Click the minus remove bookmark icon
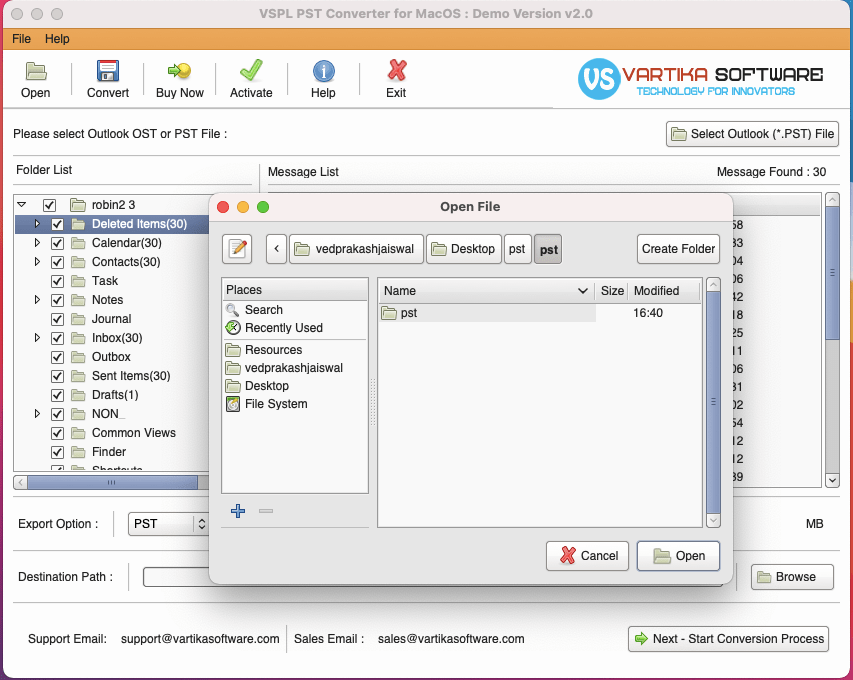The height and width of the screenshot is (680, 853). [266, 511]
